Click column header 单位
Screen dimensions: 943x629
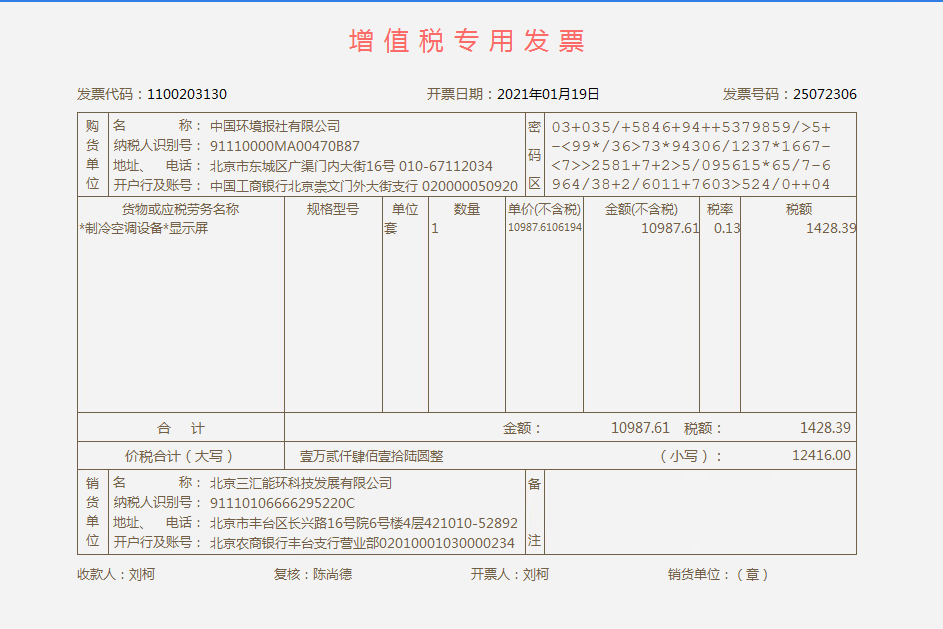click(x=405, y=209)
